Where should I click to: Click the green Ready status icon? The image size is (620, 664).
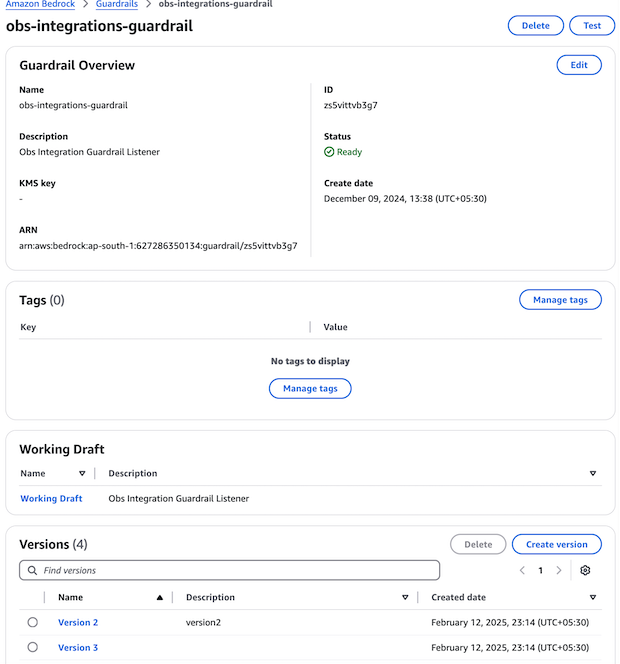329,152
